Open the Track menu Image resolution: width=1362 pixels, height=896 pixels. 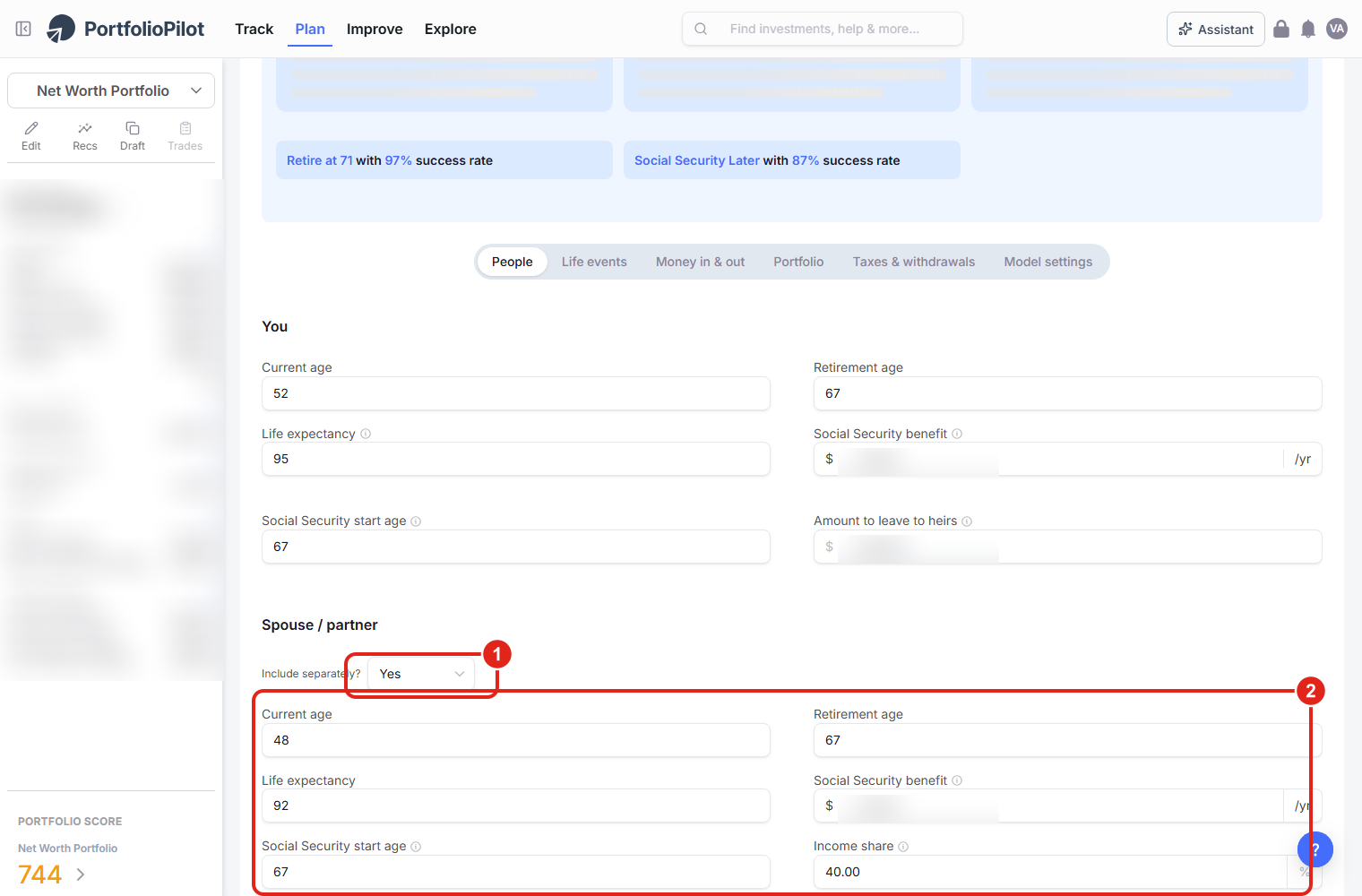pyautogui.click(x=254, y=29)
